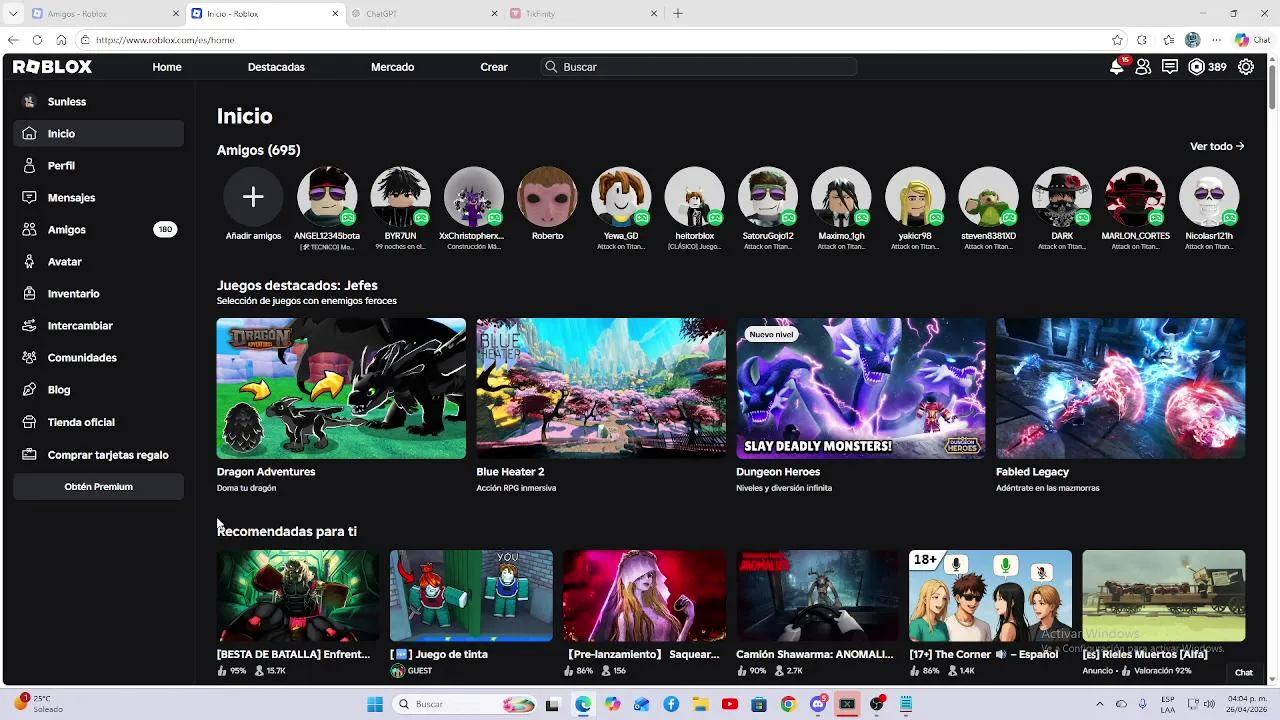Open friend DARK avatar
The image size is (1280, 720).
[x=1062, y=197]
